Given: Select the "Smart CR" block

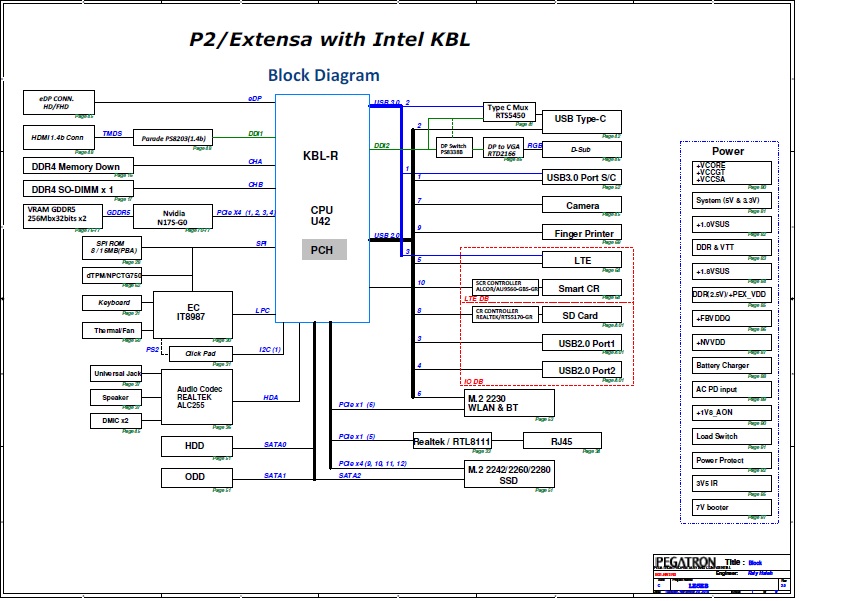Looking at the screenshot, I should coord(582,288).
